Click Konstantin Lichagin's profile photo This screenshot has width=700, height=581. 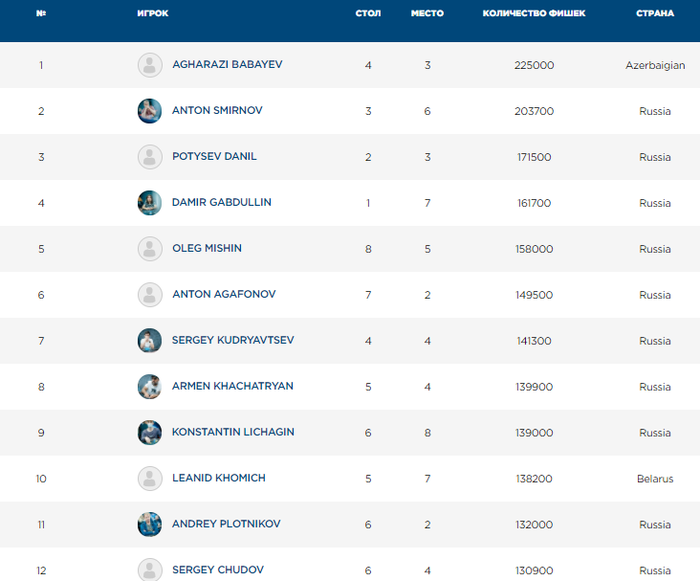tap(150, 433)
